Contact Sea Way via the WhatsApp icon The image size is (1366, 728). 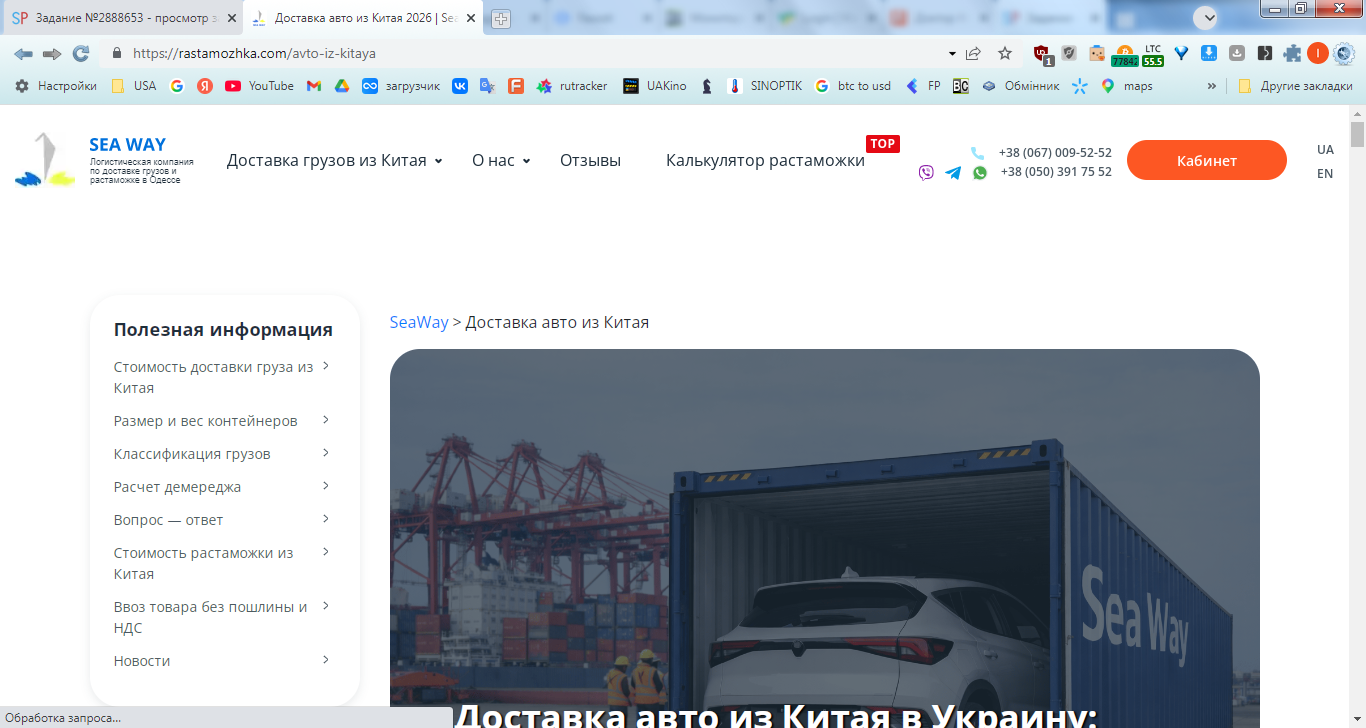pos(980,172)
